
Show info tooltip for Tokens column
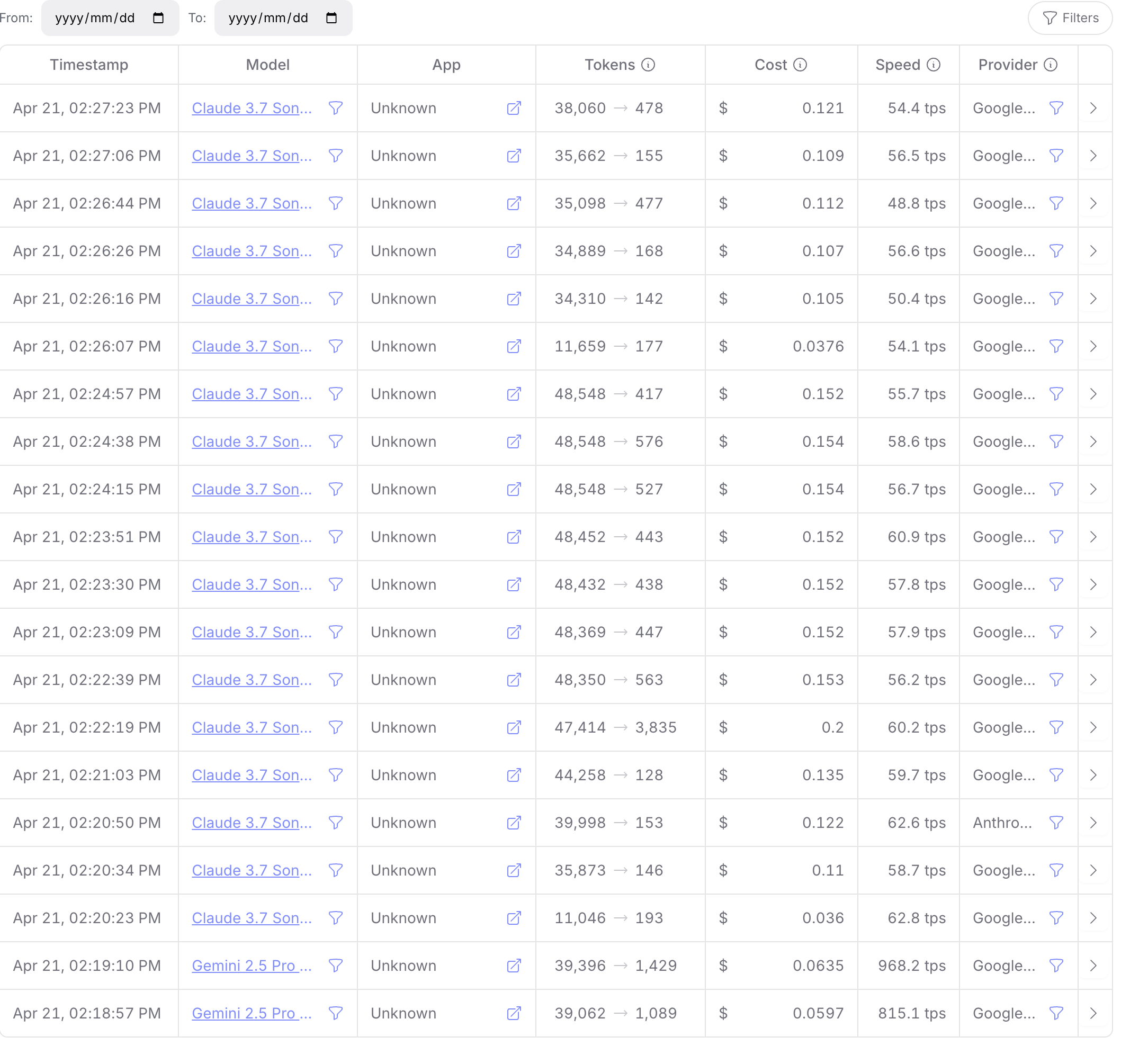coord(648,65)
